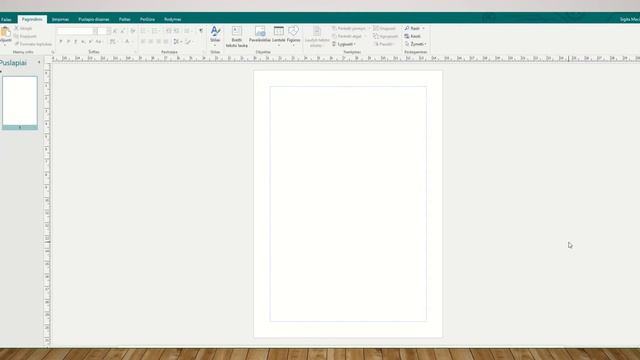Increase paragraph indent
The height and width of the screenshot is (360, 640).
[176, 31]
